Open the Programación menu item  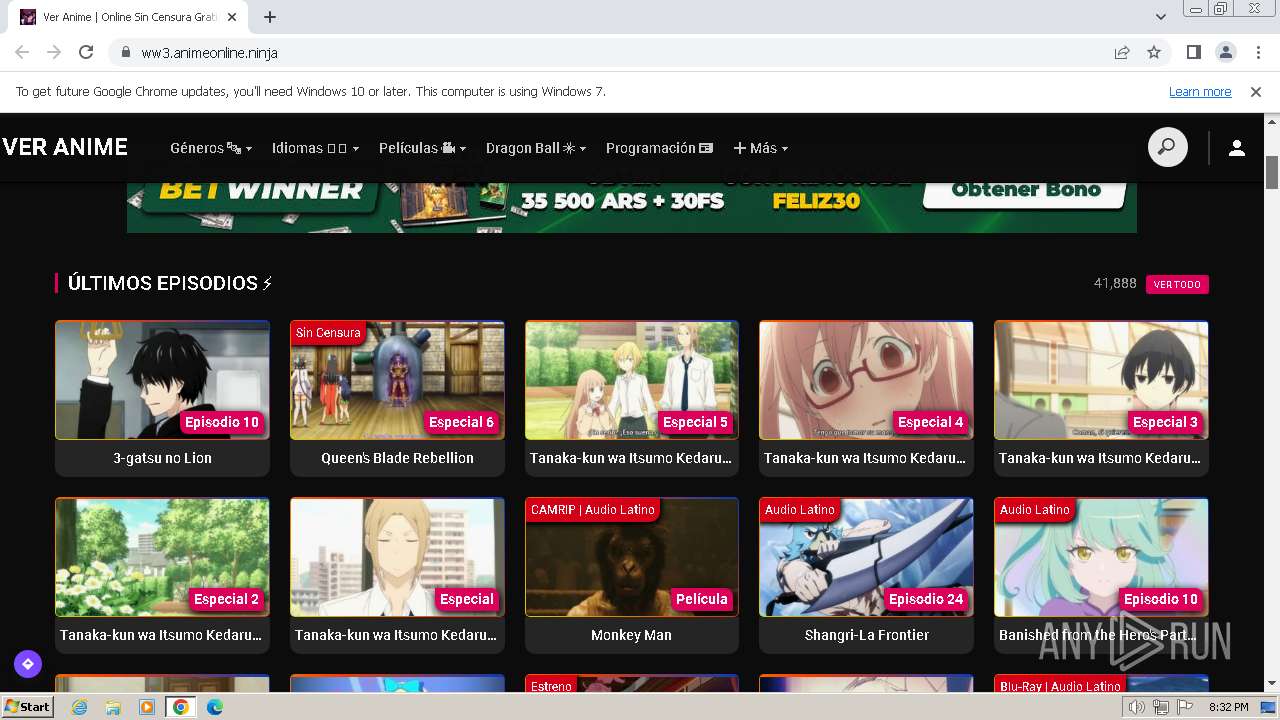[659, 148]
